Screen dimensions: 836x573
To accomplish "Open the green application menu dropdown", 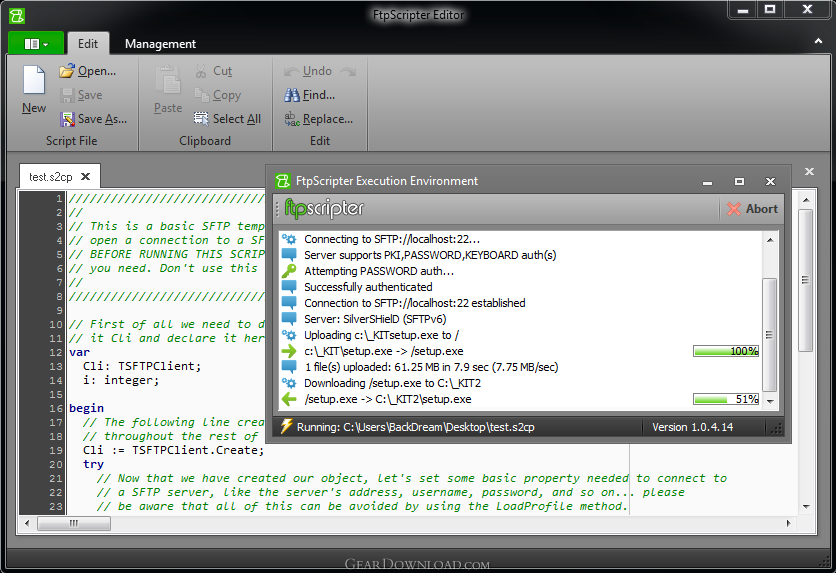I will pyautogui.click(x=36, y=43).
